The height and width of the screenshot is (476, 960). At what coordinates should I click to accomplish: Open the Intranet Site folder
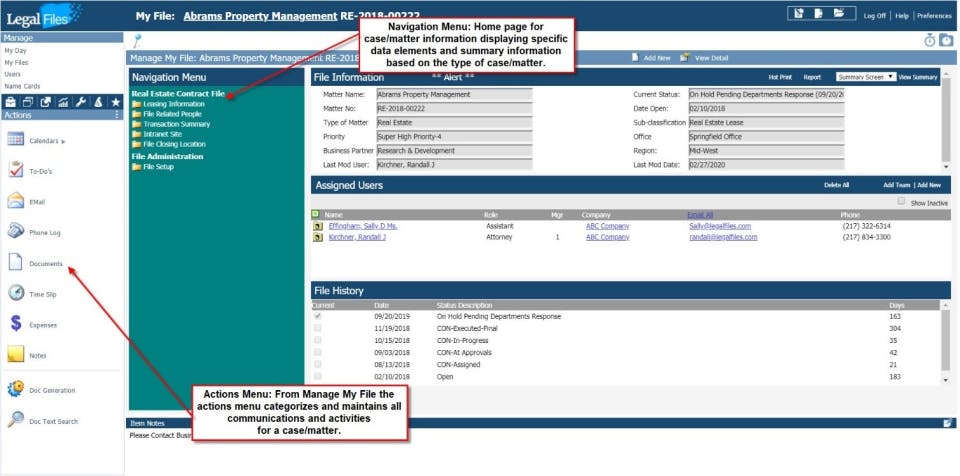[157, 134]
